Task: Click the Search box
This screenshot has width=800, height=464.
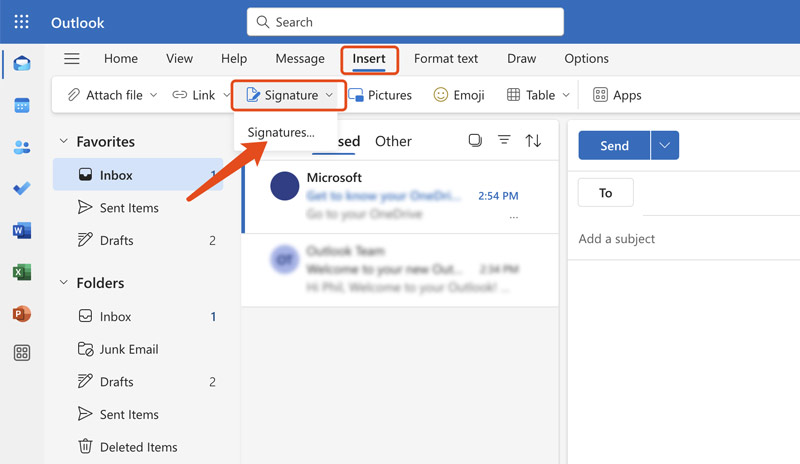Action: (x=405, y=22)
